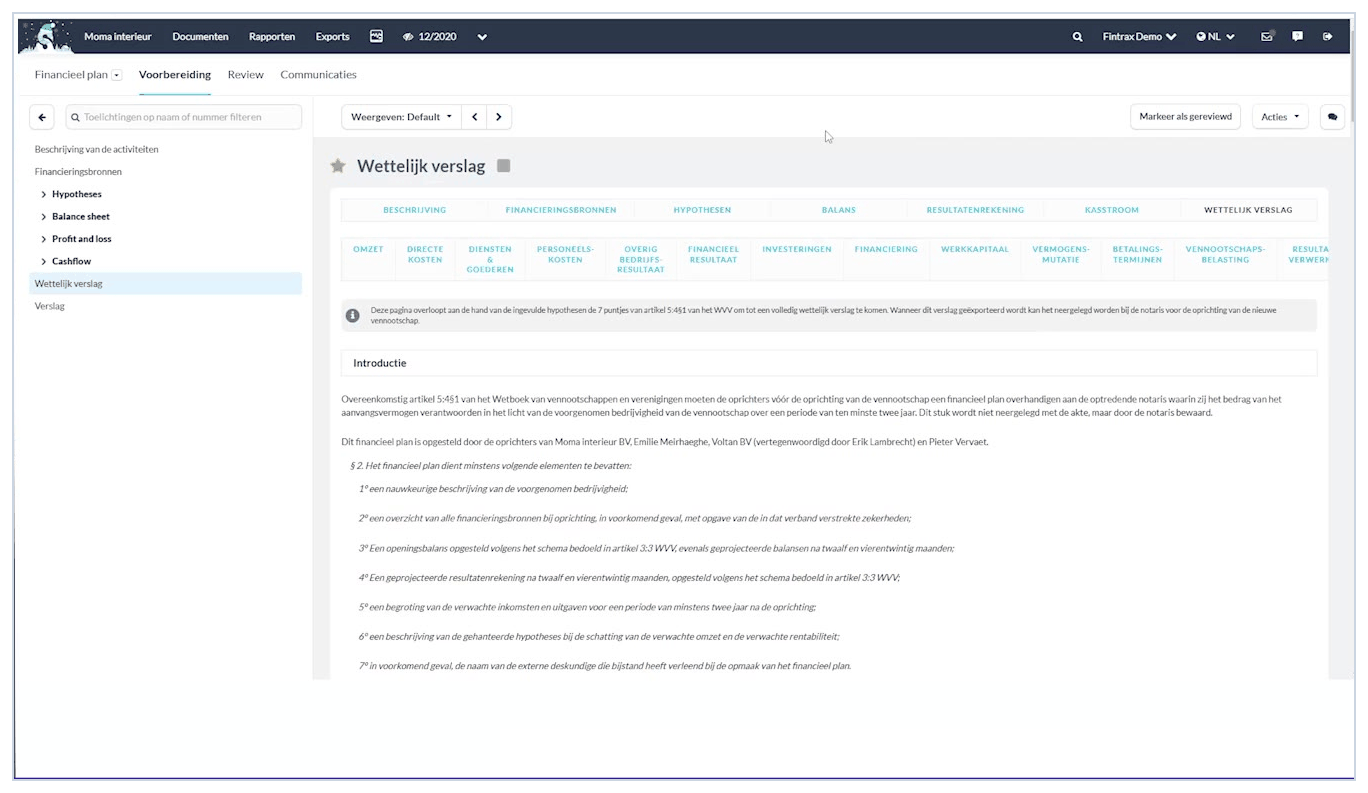Star the Wettelijk verslag page
This screenshot has width=1368, height=793.
tap(338, 166)
